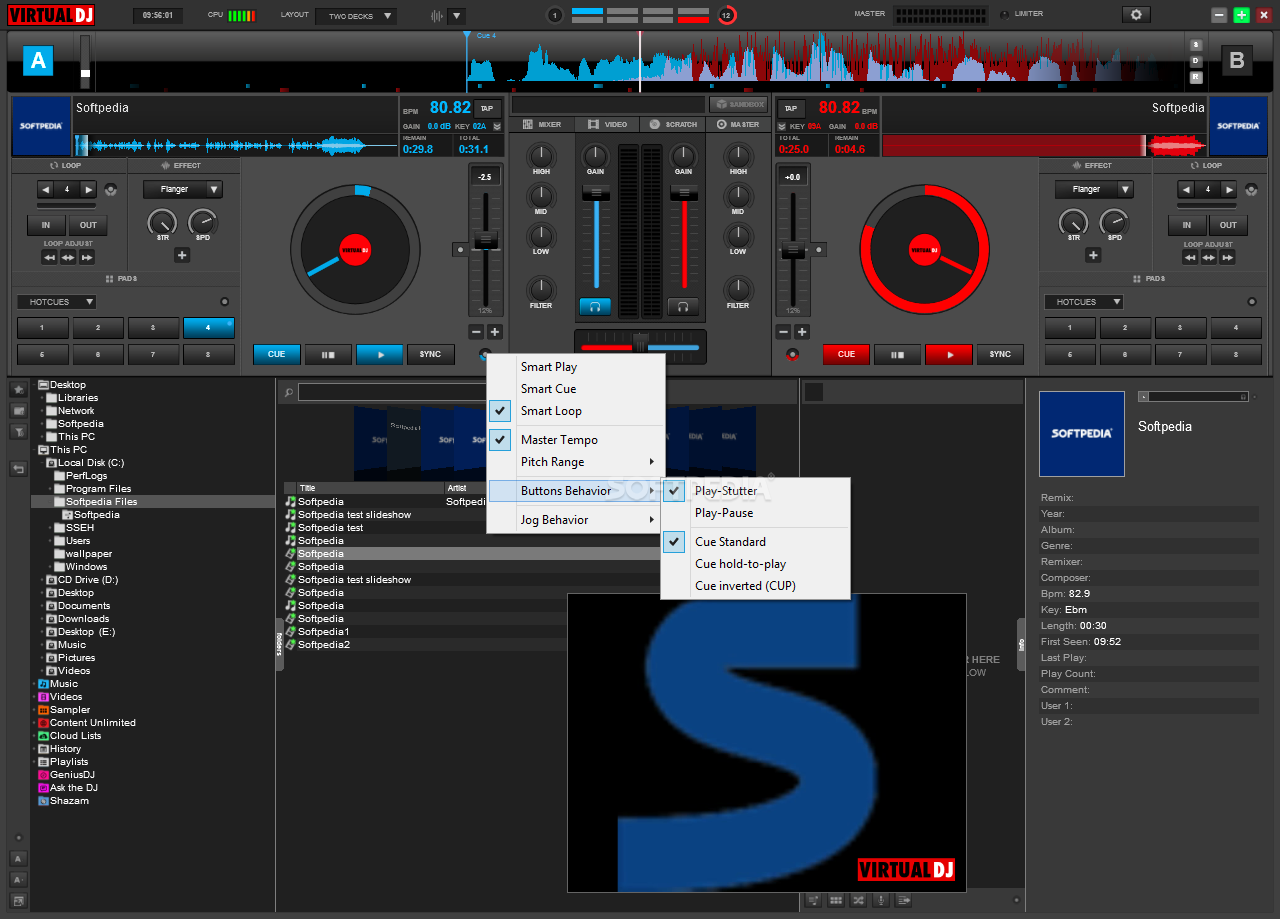The width and height of the screenshot is (1280, 919).
Task: Select Cue hold-to-play option
Action: pos(755,564)
